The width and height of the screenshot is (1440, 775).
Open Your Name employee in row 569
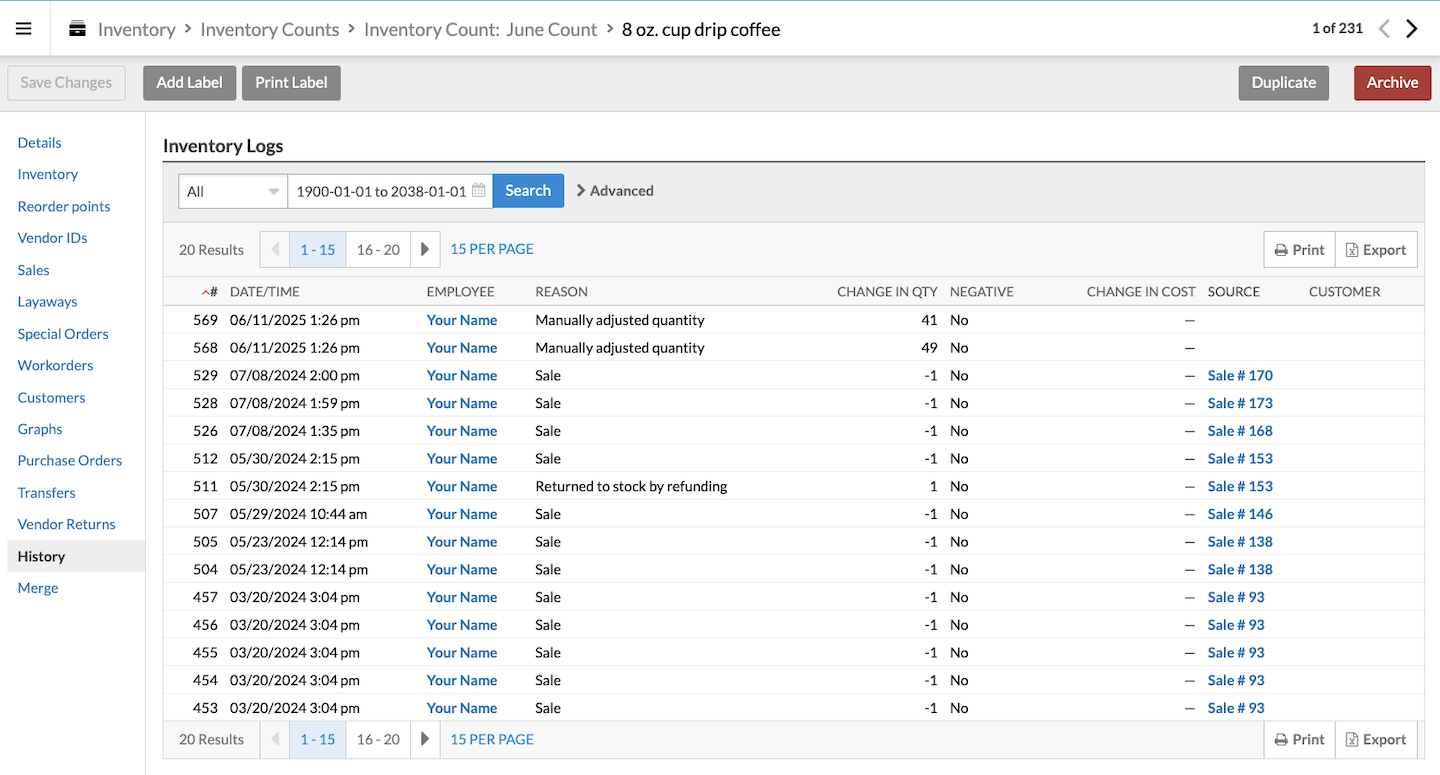click(462, 320)
